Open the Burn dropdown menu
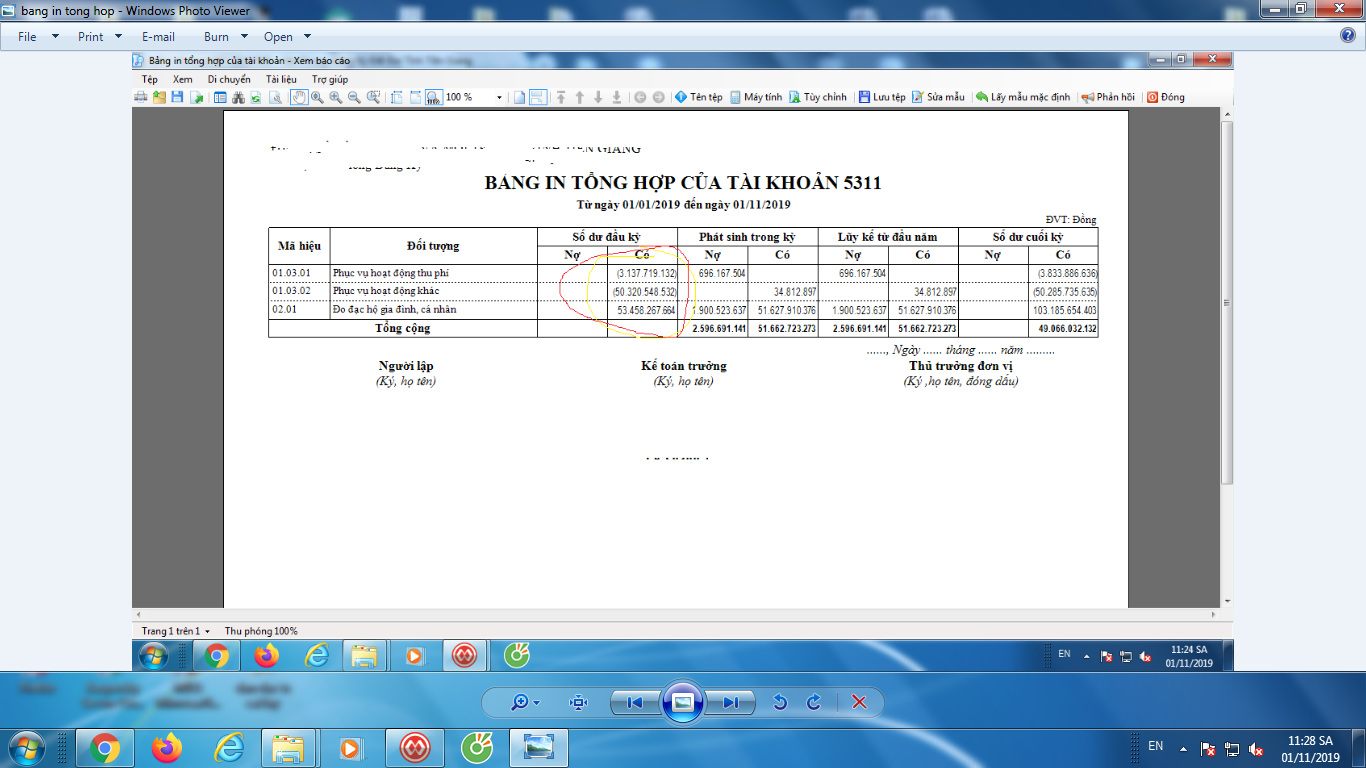The width and height of the screenshot is (1366, 768). pos(224,37)
